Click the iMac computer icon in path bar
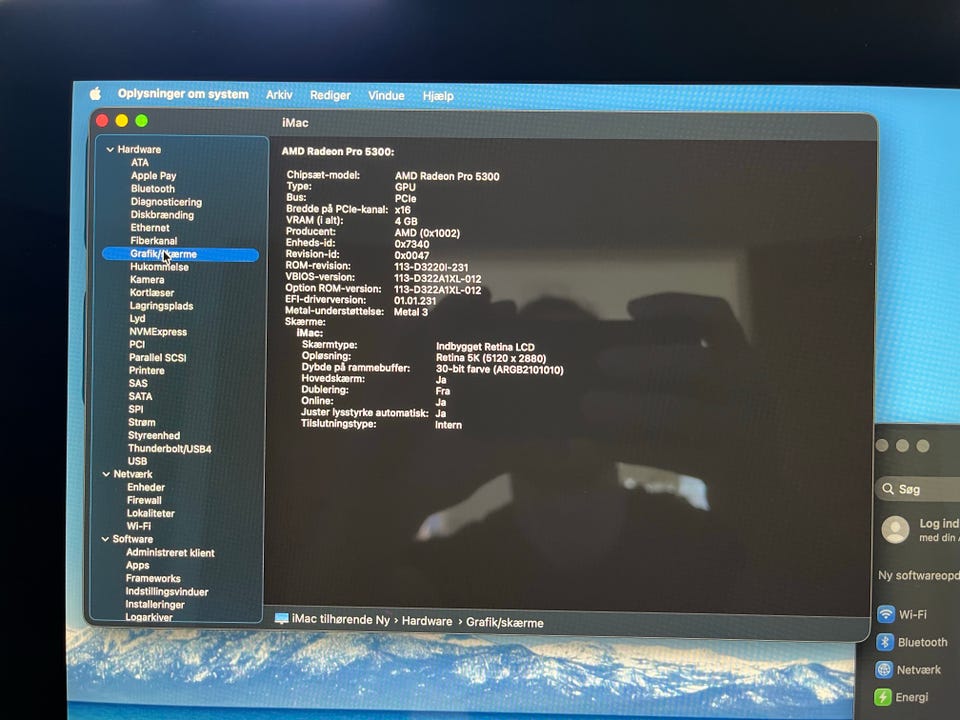 pos(282,618)
